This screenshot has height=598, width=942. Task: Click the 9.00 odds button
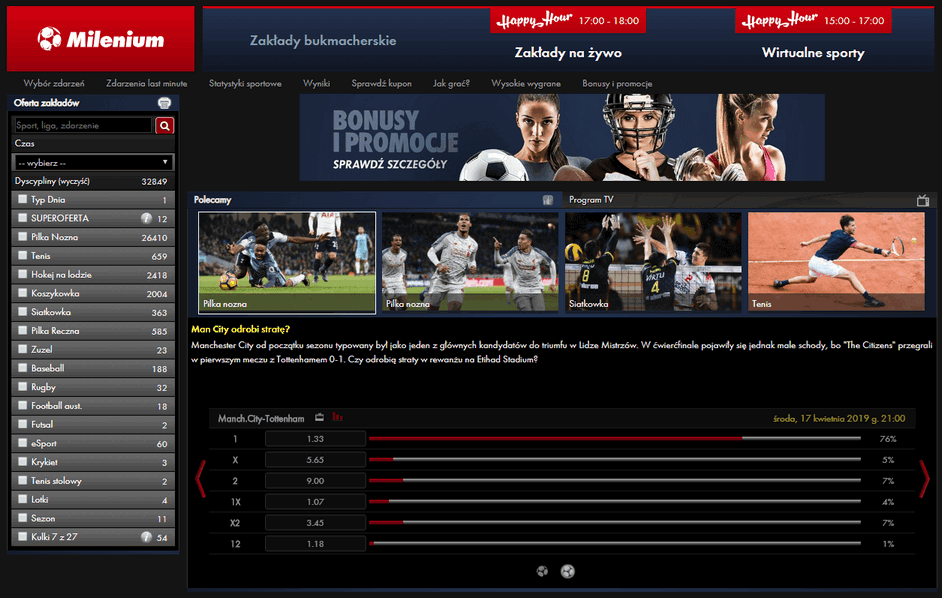(x=315, y=481)
